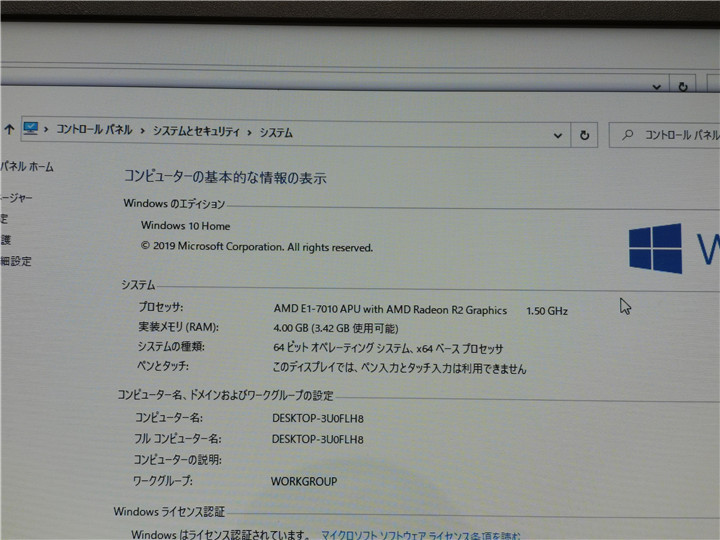Click コンピューター名、ドメインおよびワークグループの設定 header
The height and width of the screenshot is (540, 720).
click(x=225, y=395)
